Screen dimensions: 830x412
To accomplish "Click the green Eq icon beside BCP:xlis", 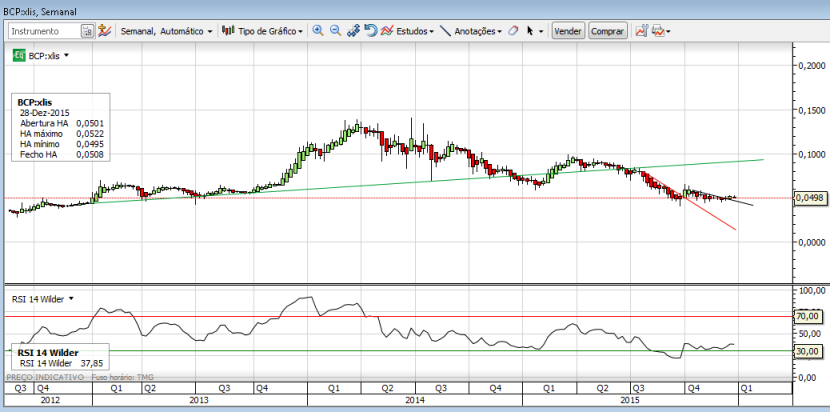I will (19, 55).
